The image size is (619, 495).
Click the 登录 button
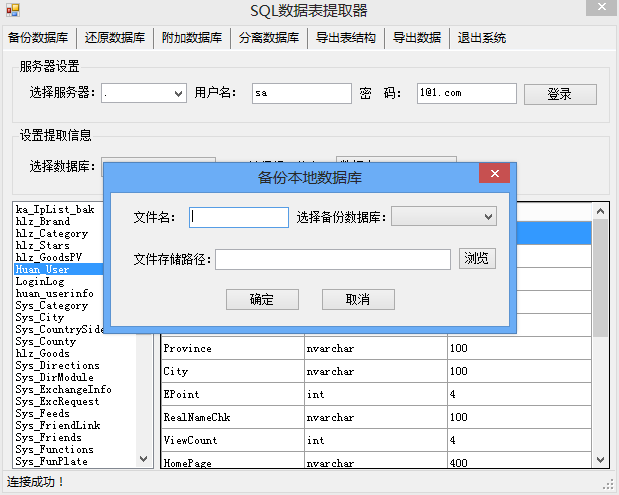[x=560, y=94]
